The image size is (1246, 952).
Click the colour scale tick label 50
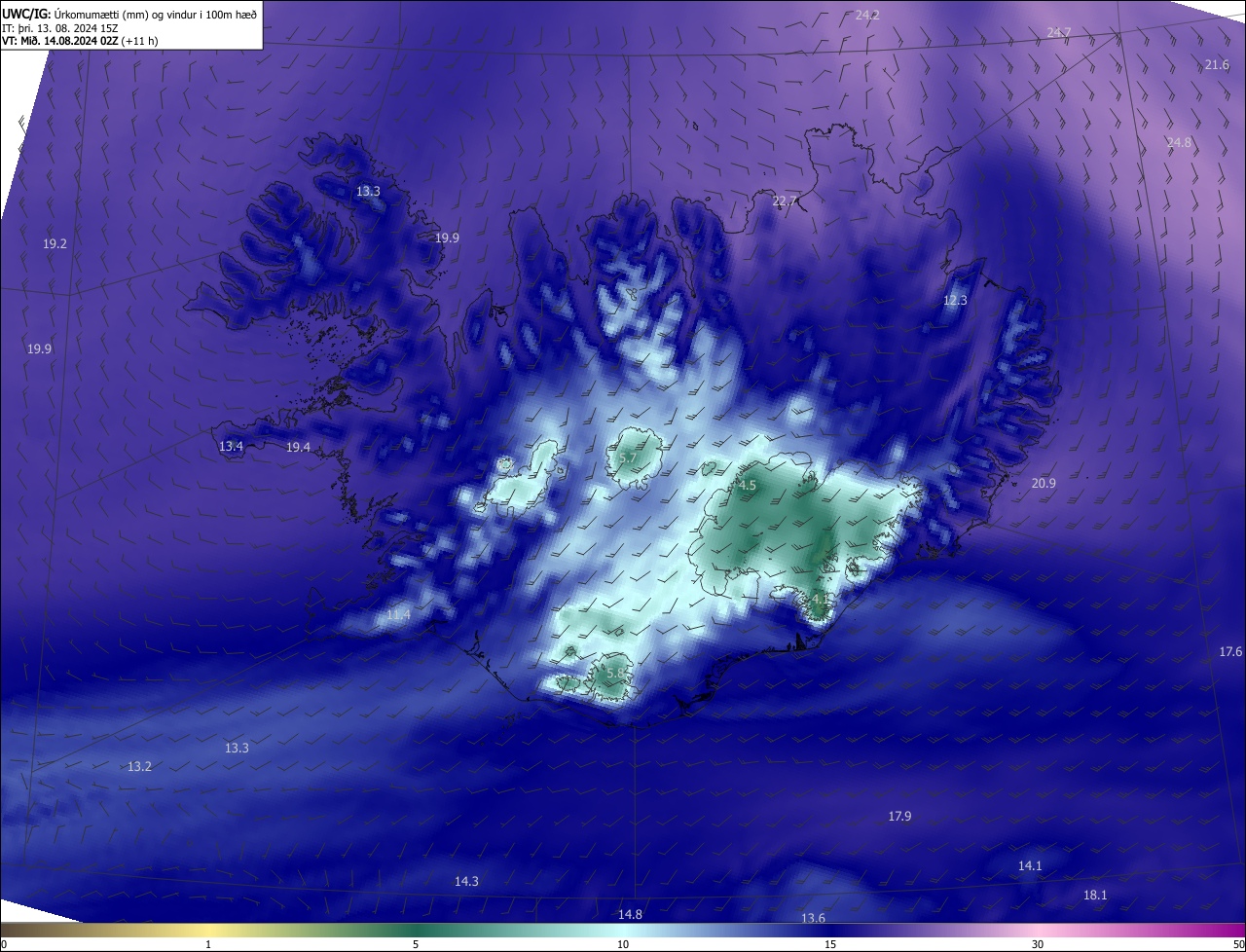click(x=1238, y=944)
